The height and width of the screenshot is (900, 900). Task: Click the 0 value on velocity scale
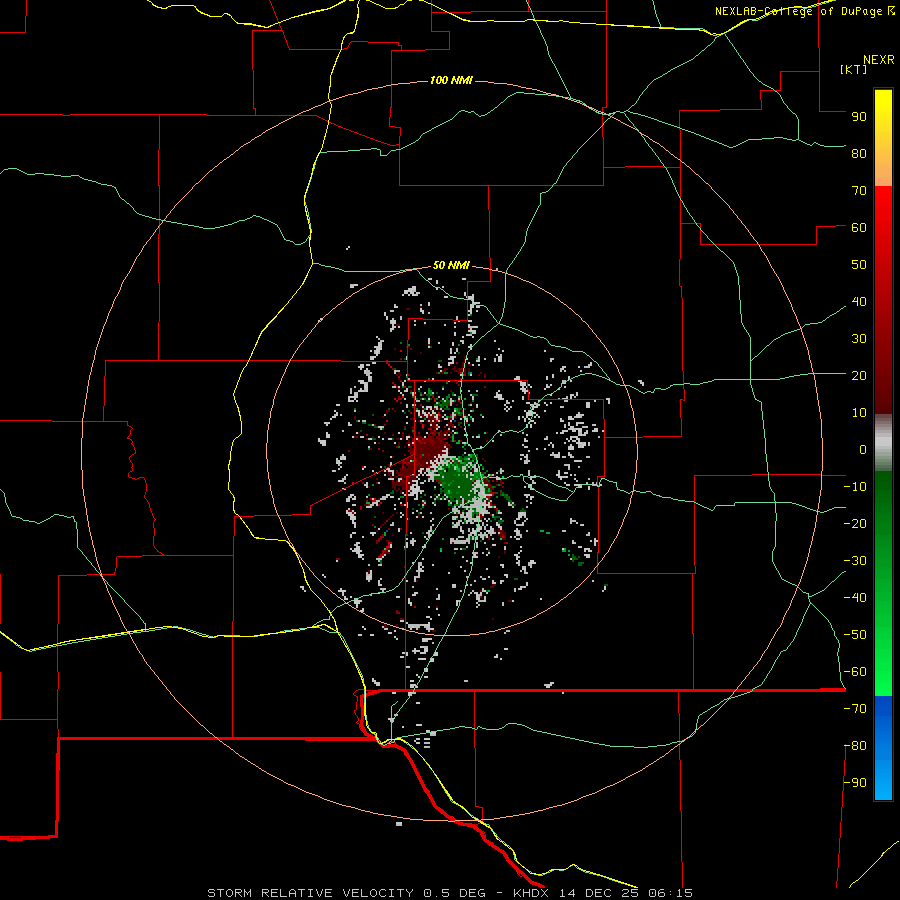pyautogui.click(x=863, y=450)
